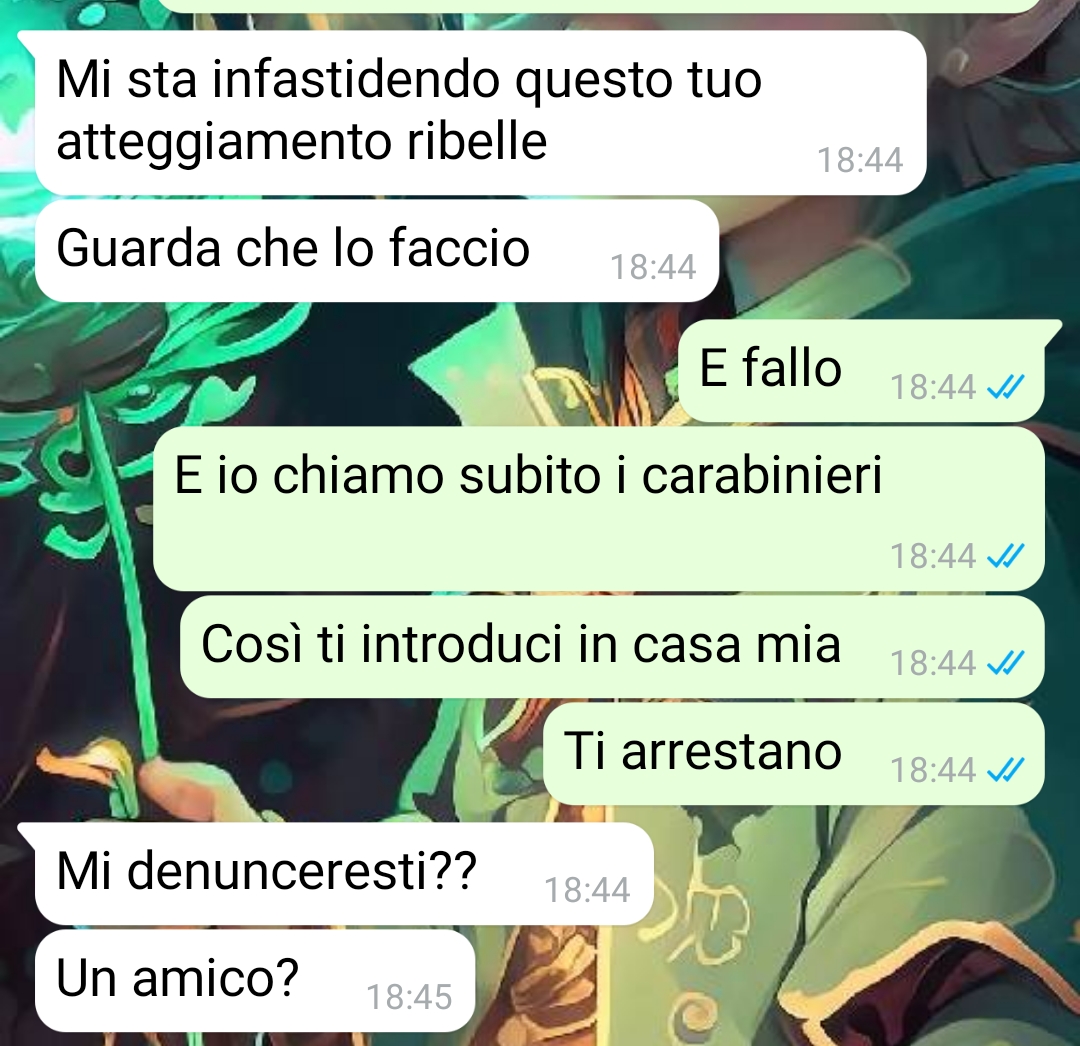
Task: Click read ticks on the carabinieri message
Action: pyautogui.click(x=1006, y=555)
